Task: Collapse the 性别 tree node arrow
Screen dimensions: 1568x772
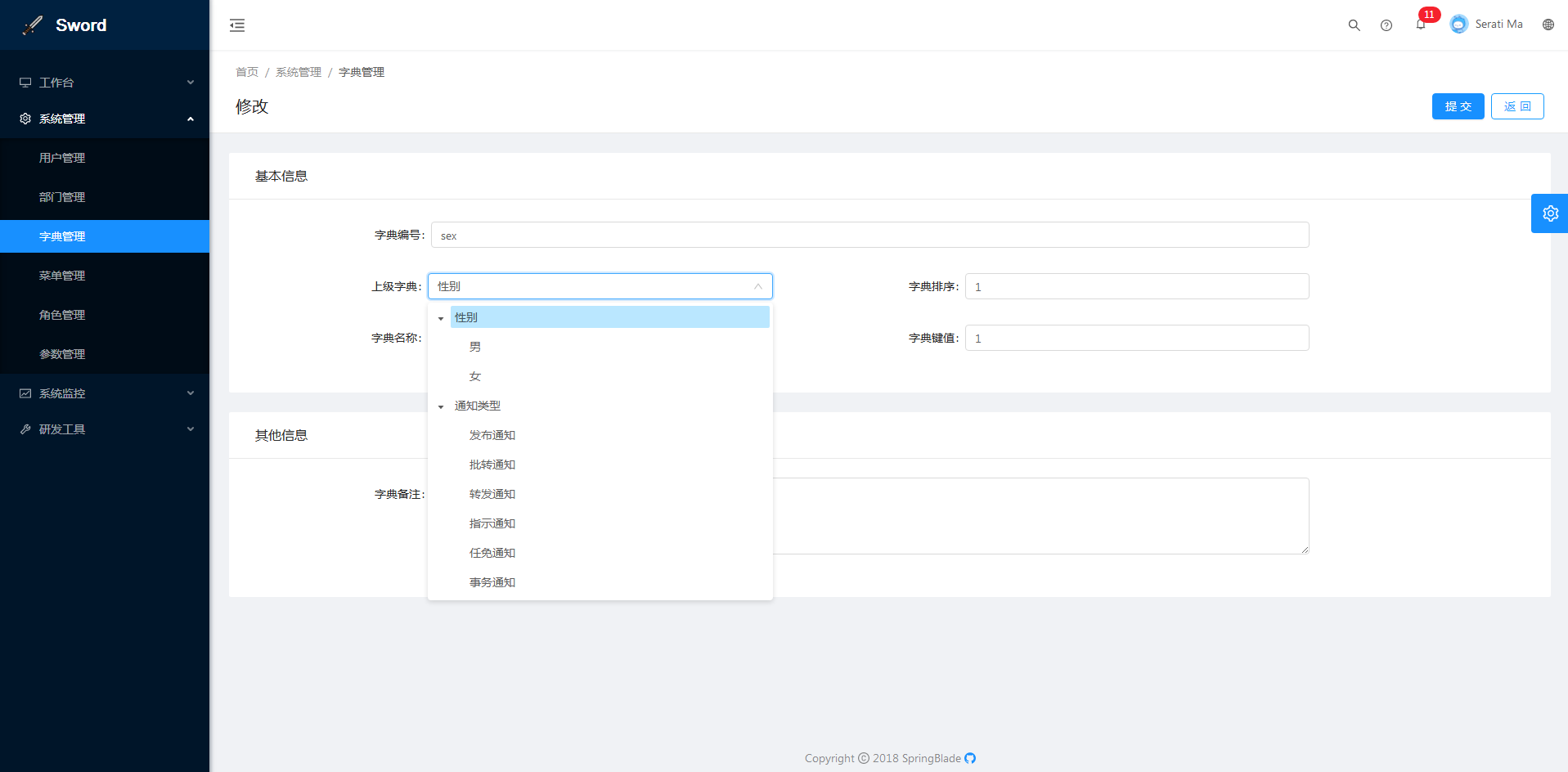Action: (441, 318)
